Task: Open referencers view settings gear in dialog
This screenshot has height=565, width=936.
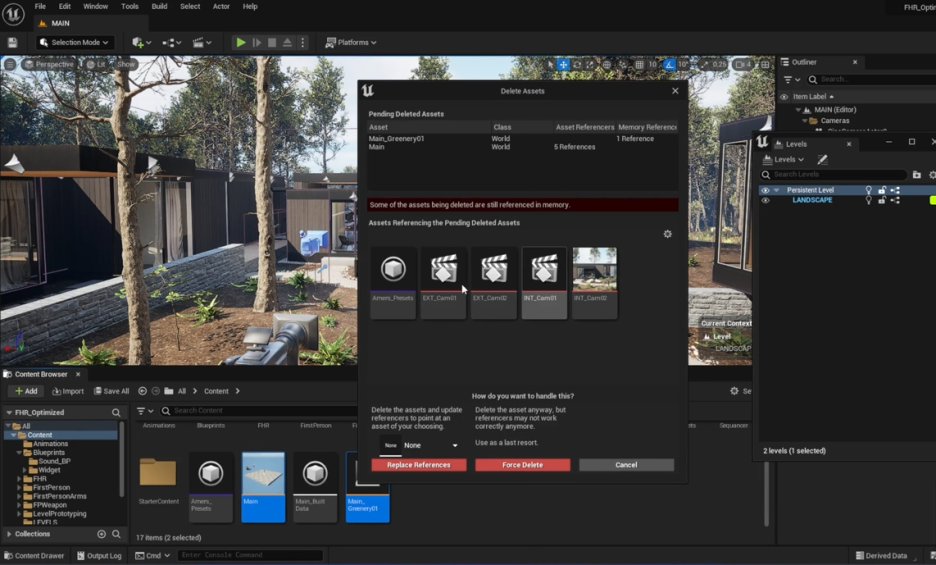Action: tap(667, 234)
